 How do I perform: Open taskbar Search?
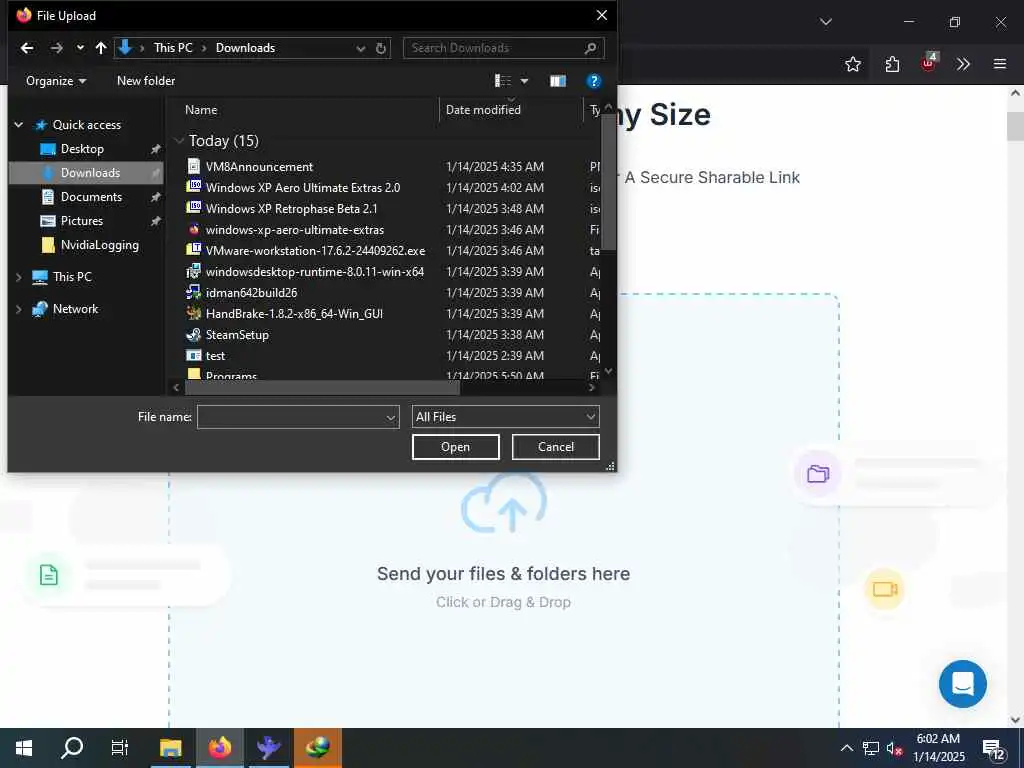tap(72, 748)
